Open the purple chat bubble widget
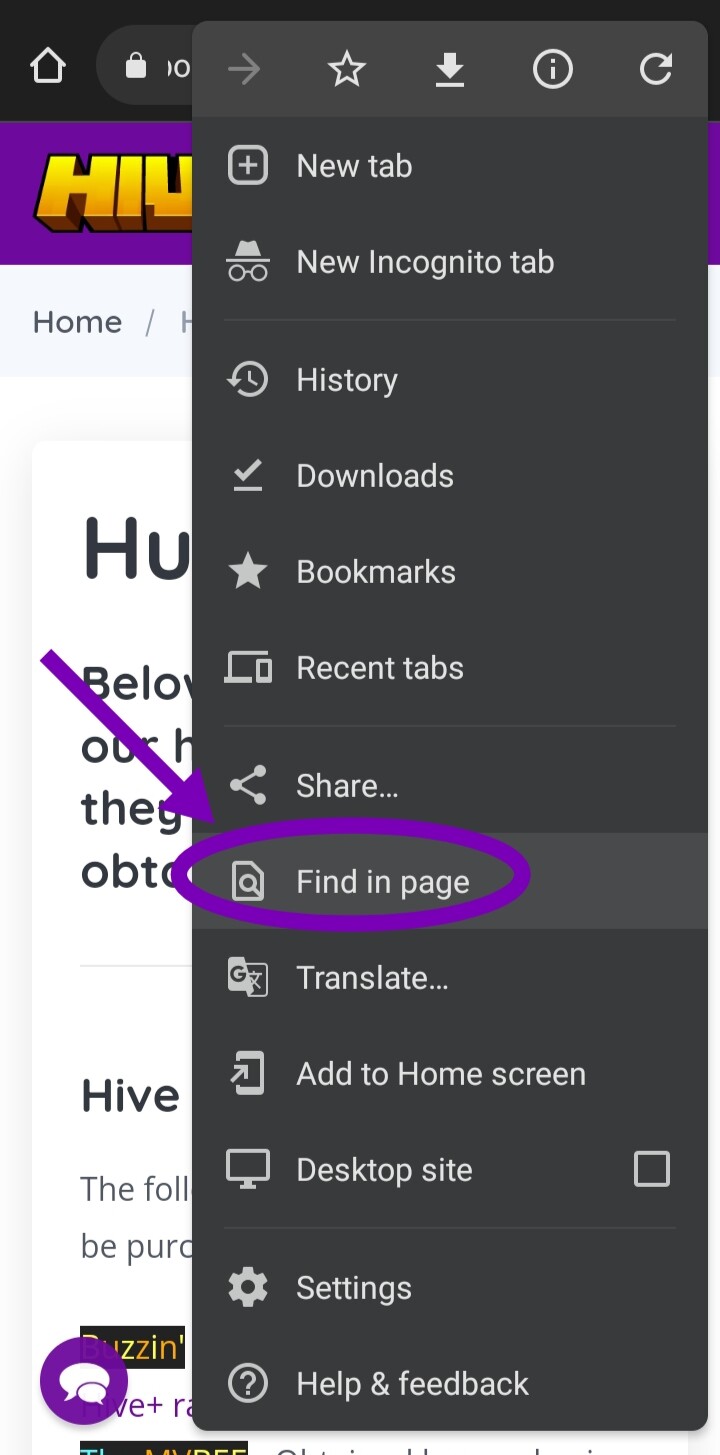Image resolution: width=720 pixels, height=1455 pixels. (84, 1381)
